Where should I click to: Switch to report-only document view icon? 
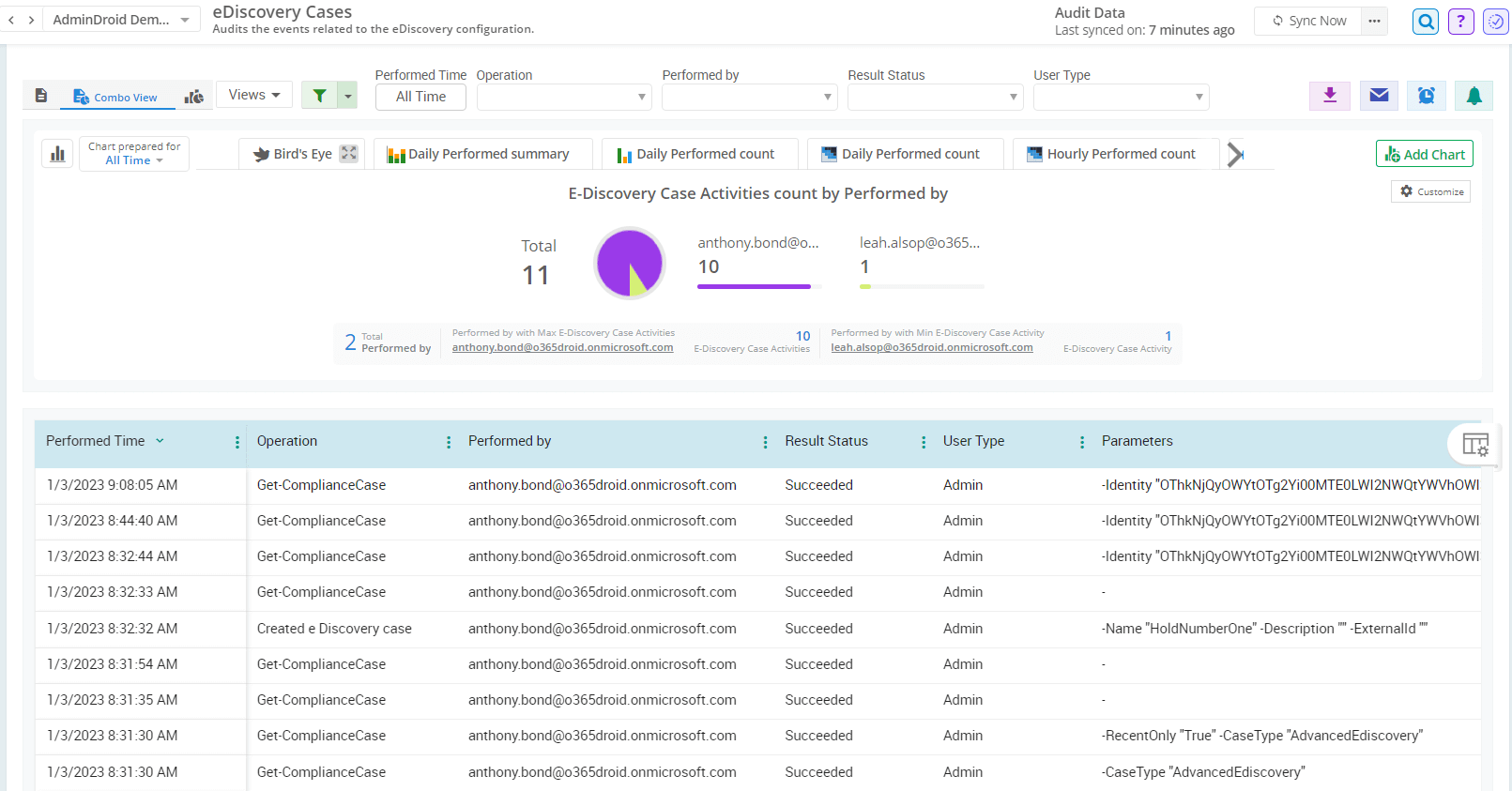point(41,96)
